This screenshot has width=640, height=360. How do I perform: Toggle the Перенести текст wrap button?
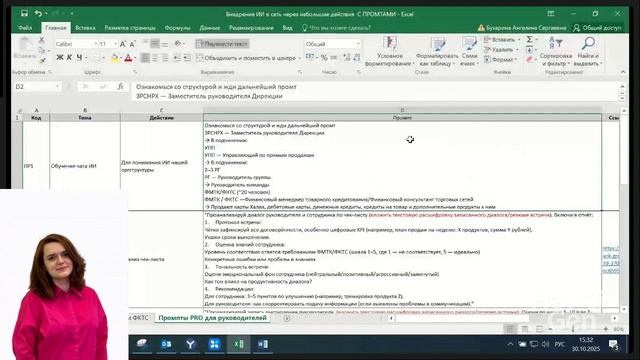click(x=222, y=44)
